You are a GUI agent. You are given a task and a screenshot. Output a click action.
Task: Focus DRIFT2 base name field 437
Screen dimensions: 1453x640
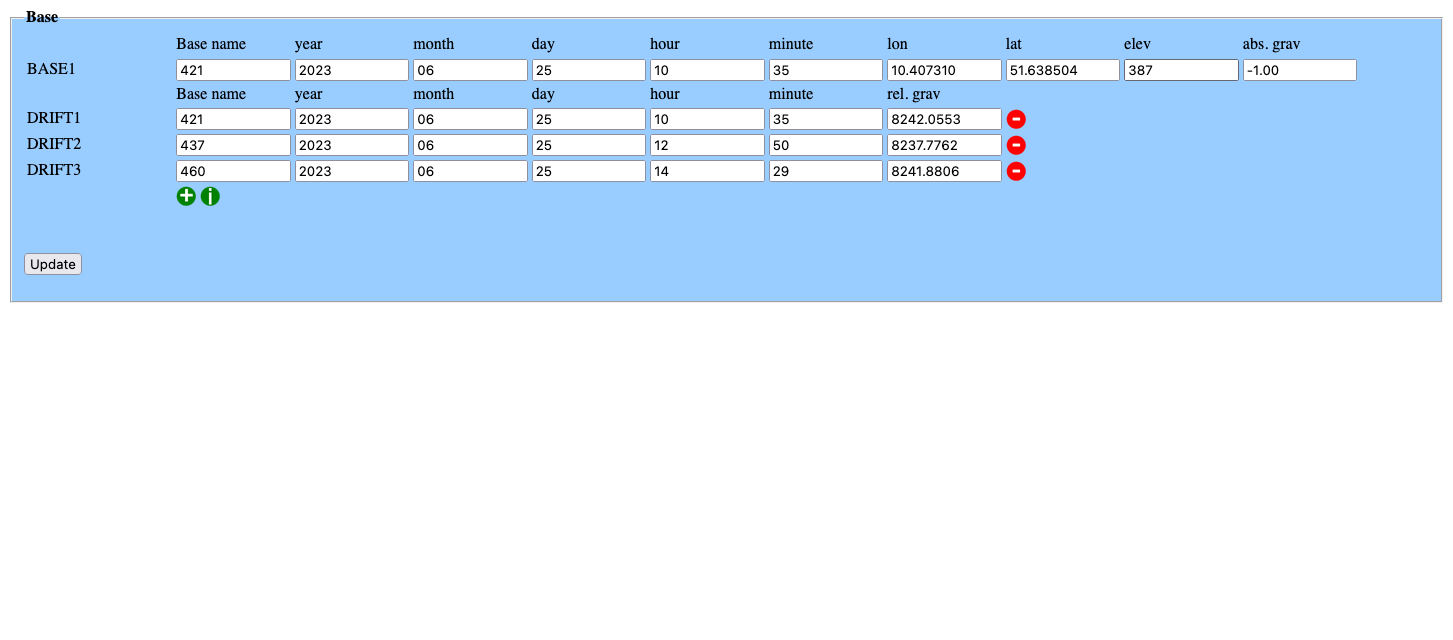(233, 145)
